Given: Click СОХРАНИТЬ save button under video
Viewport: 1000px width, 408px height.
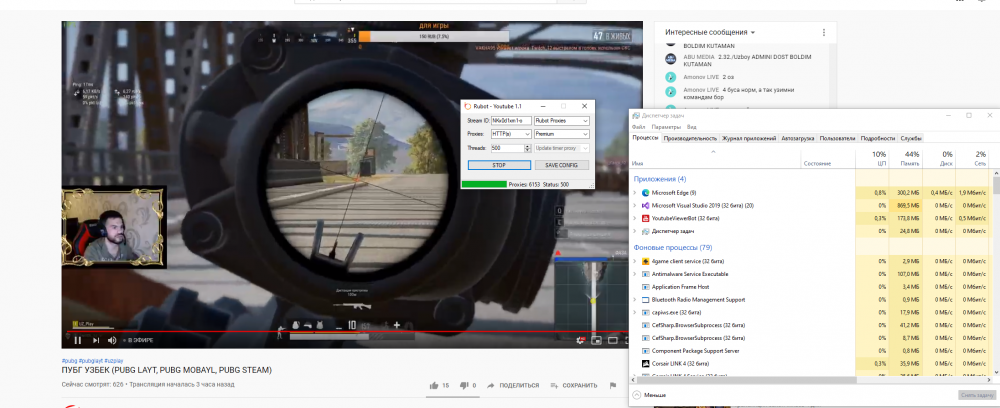Looking at the screenshot, I should tap(572, 385).
